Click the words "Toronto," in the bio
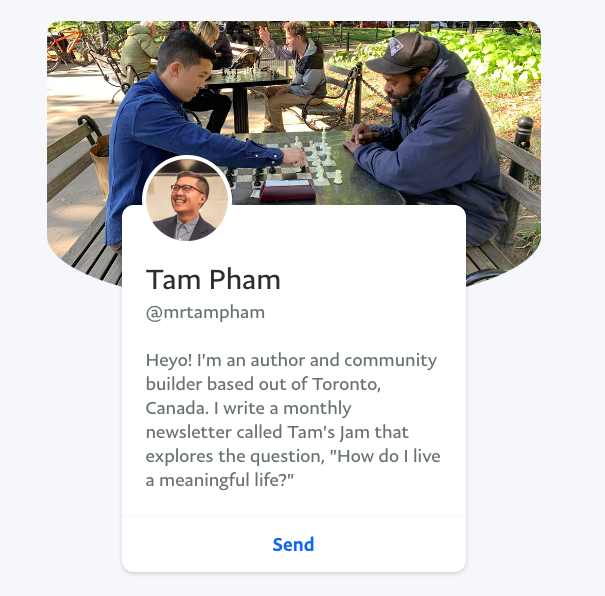 [346, 384]
